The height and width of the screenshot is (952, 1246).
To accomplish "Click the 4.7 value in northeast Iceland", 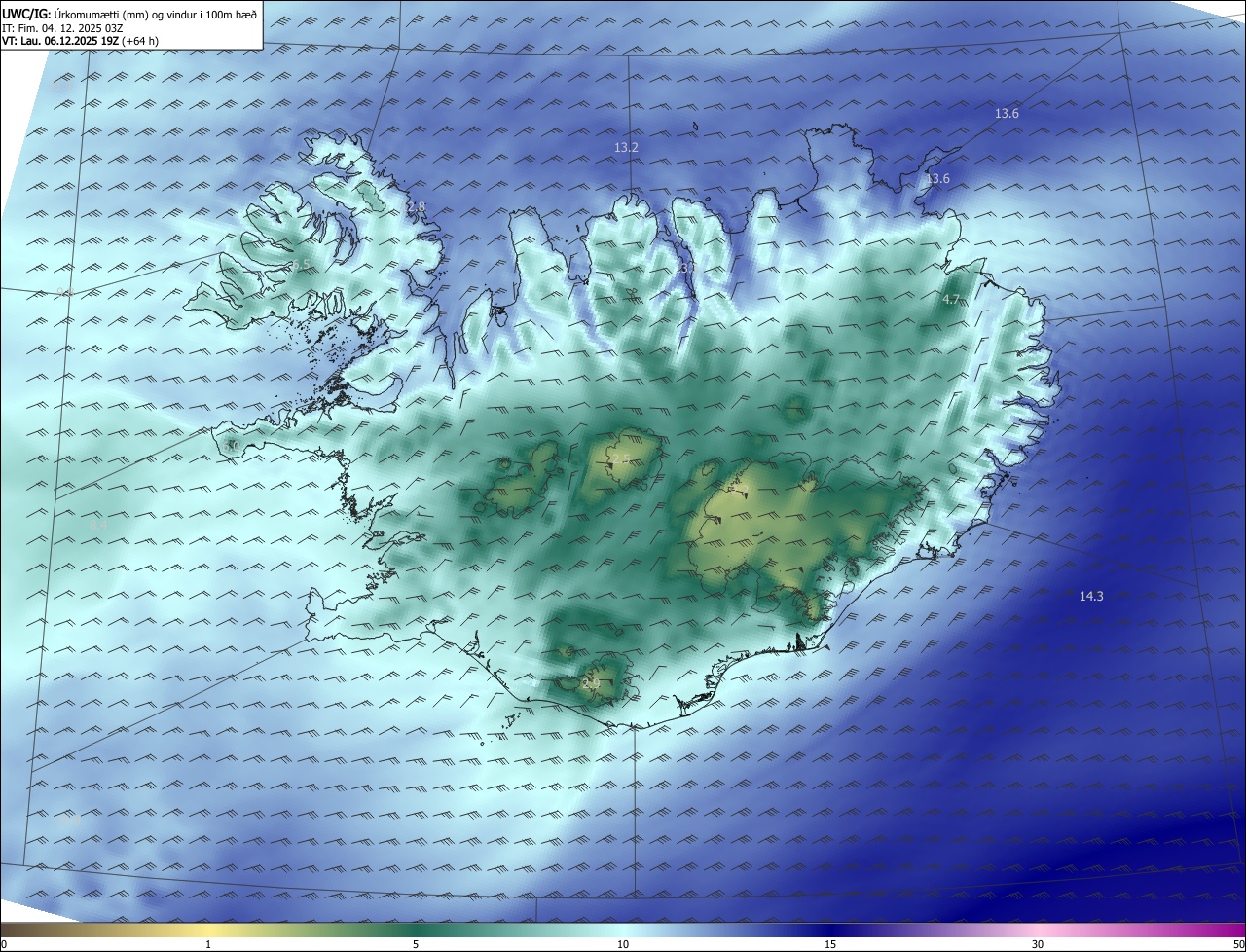I will [x=951, y=299].
